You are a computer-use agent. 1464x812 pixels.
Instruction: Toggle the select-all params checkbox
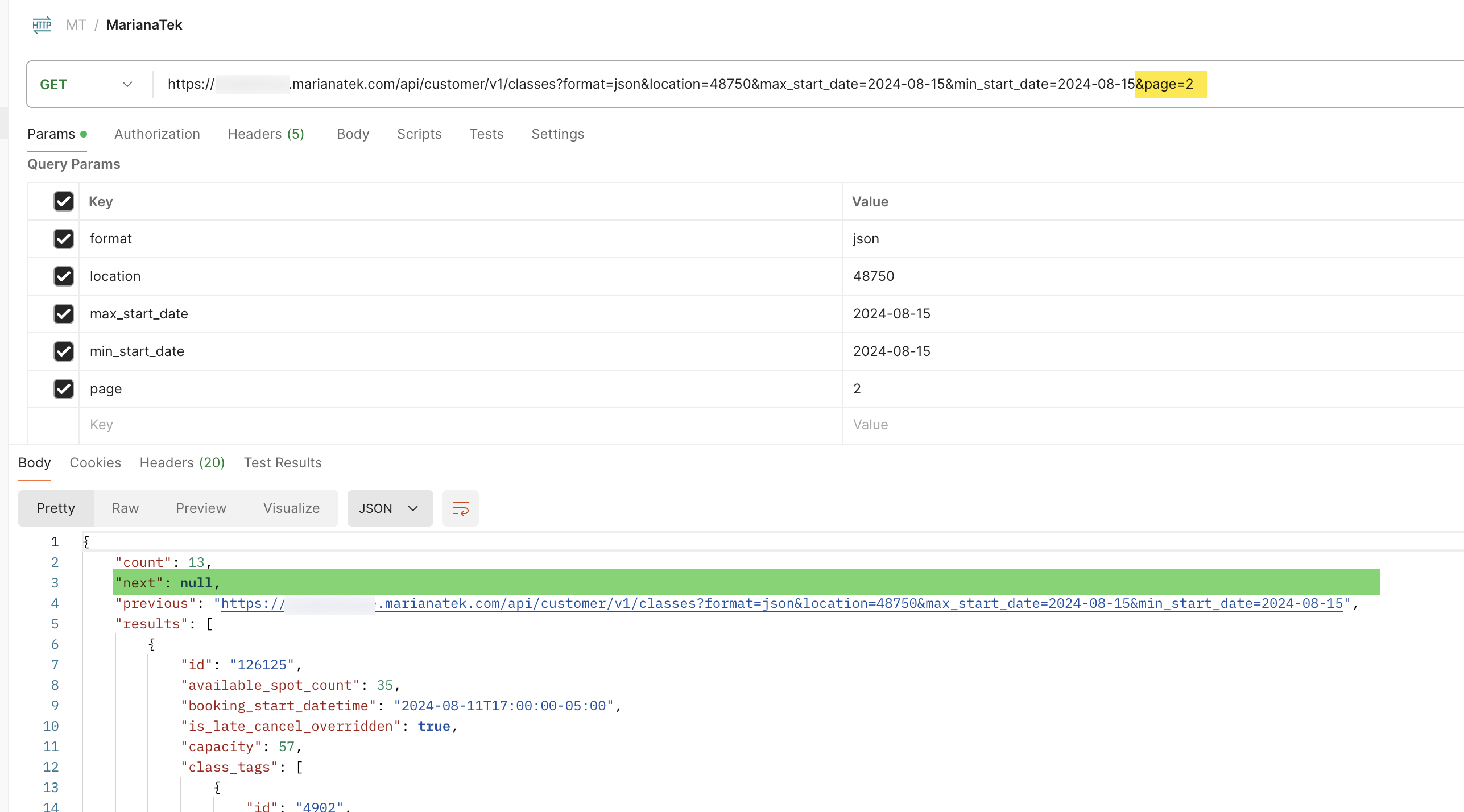64,201
